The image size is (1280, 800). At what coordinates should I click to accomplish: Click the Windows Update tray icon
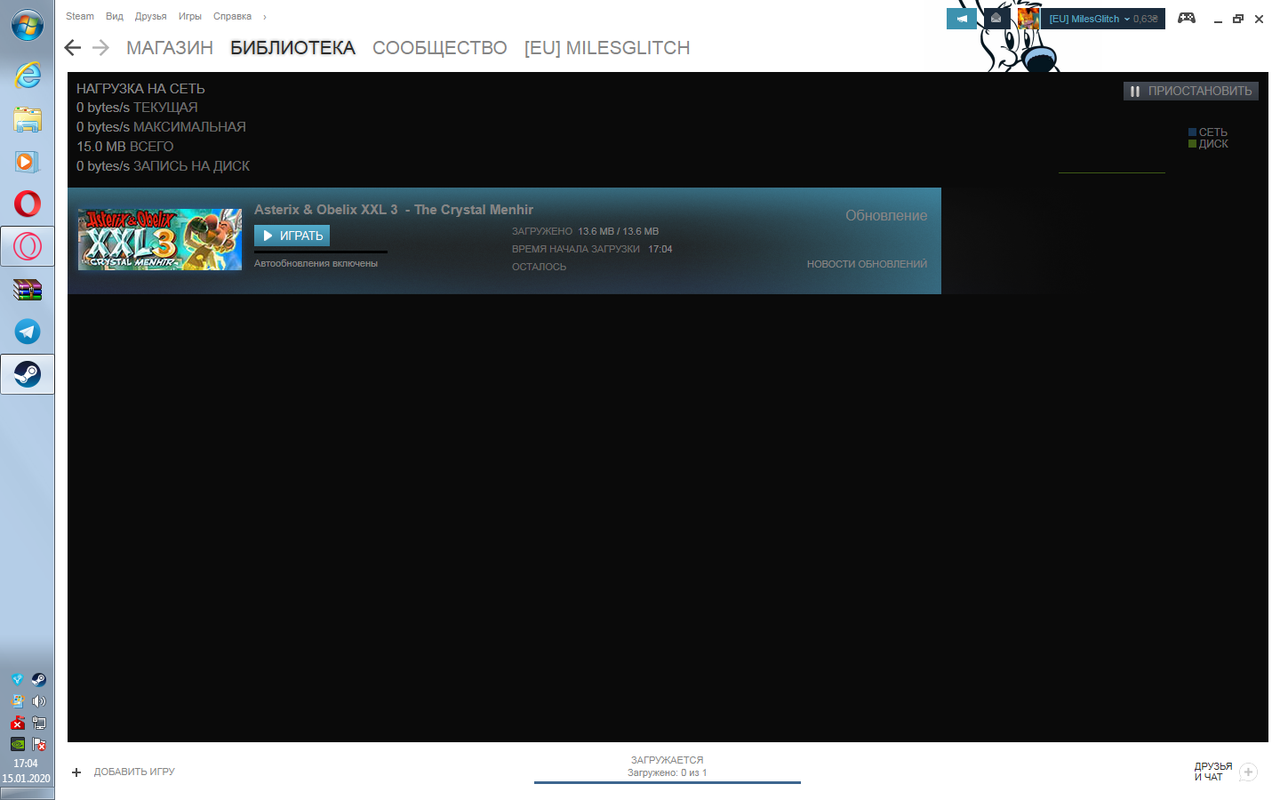[x=18, y=702]
